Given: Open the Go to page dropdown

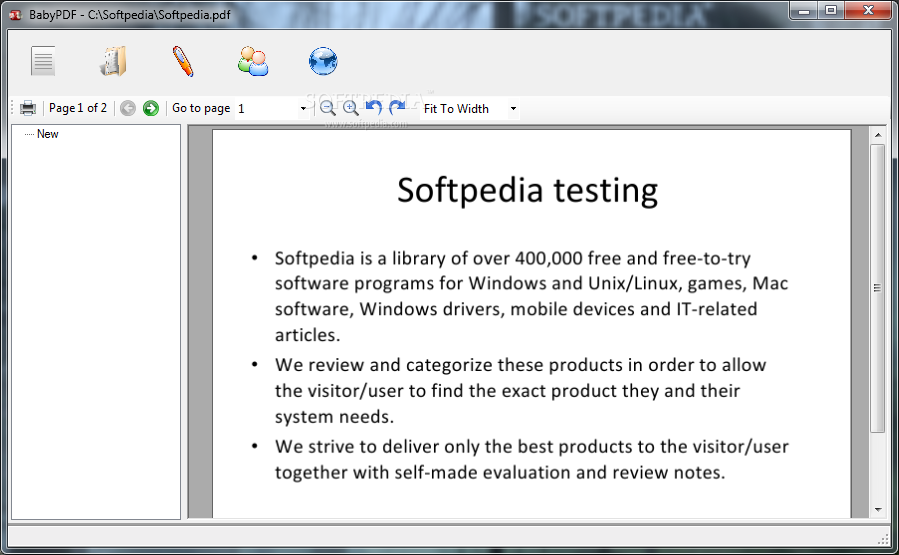Looking at the screenshot, I should point(303,108).
